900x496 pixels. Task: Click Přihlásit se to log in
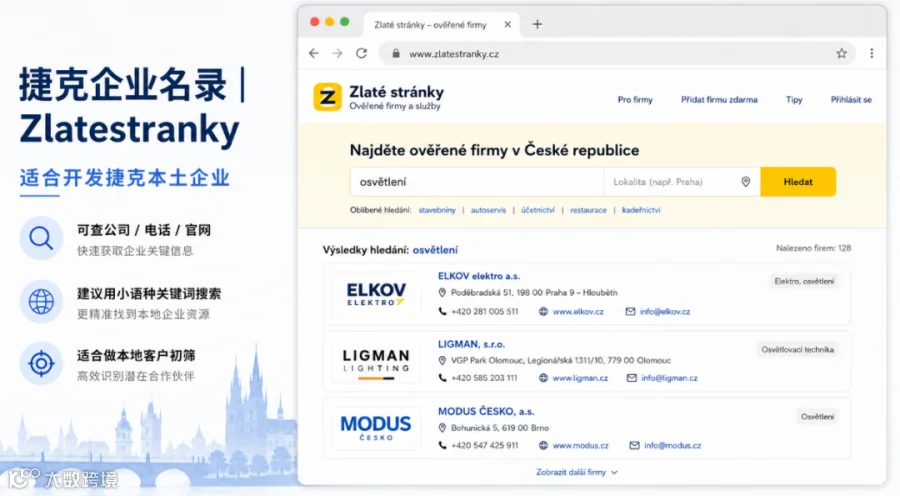coord(851,100)
